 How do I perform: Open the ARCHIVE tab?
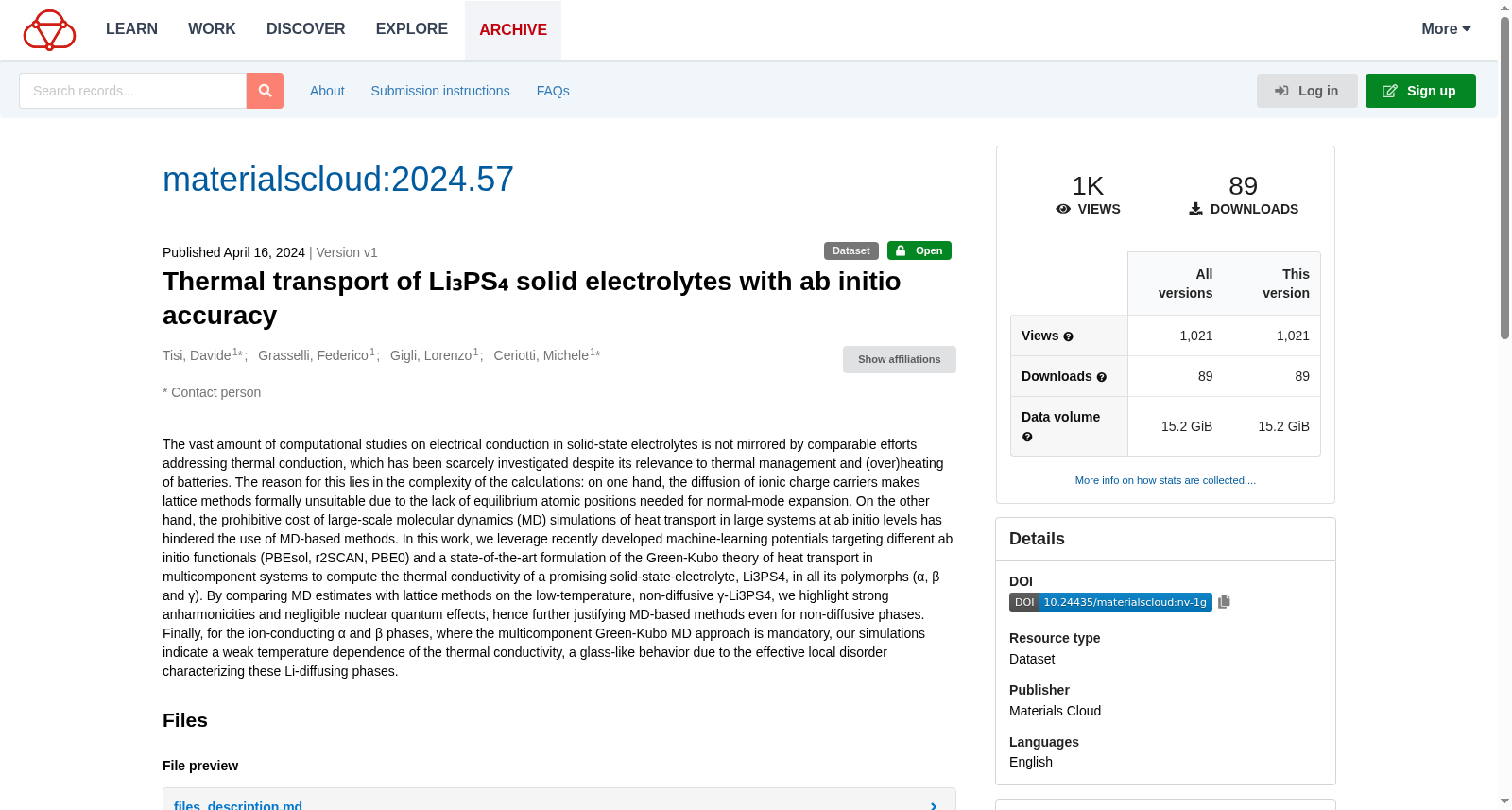pyautogui.click(x=513, y=30)
